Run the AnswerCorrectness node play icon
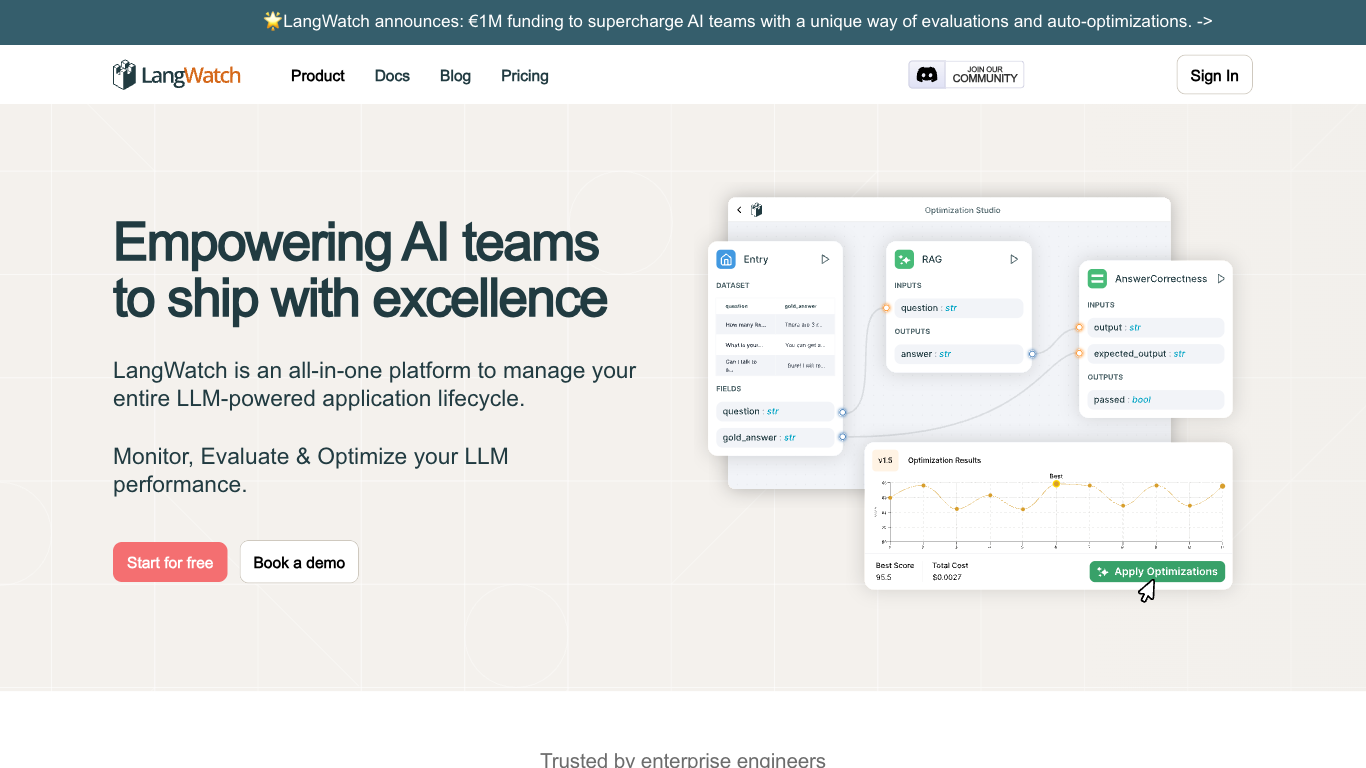This screenshot has width=1366, height=768. (x=1221, y=279)
